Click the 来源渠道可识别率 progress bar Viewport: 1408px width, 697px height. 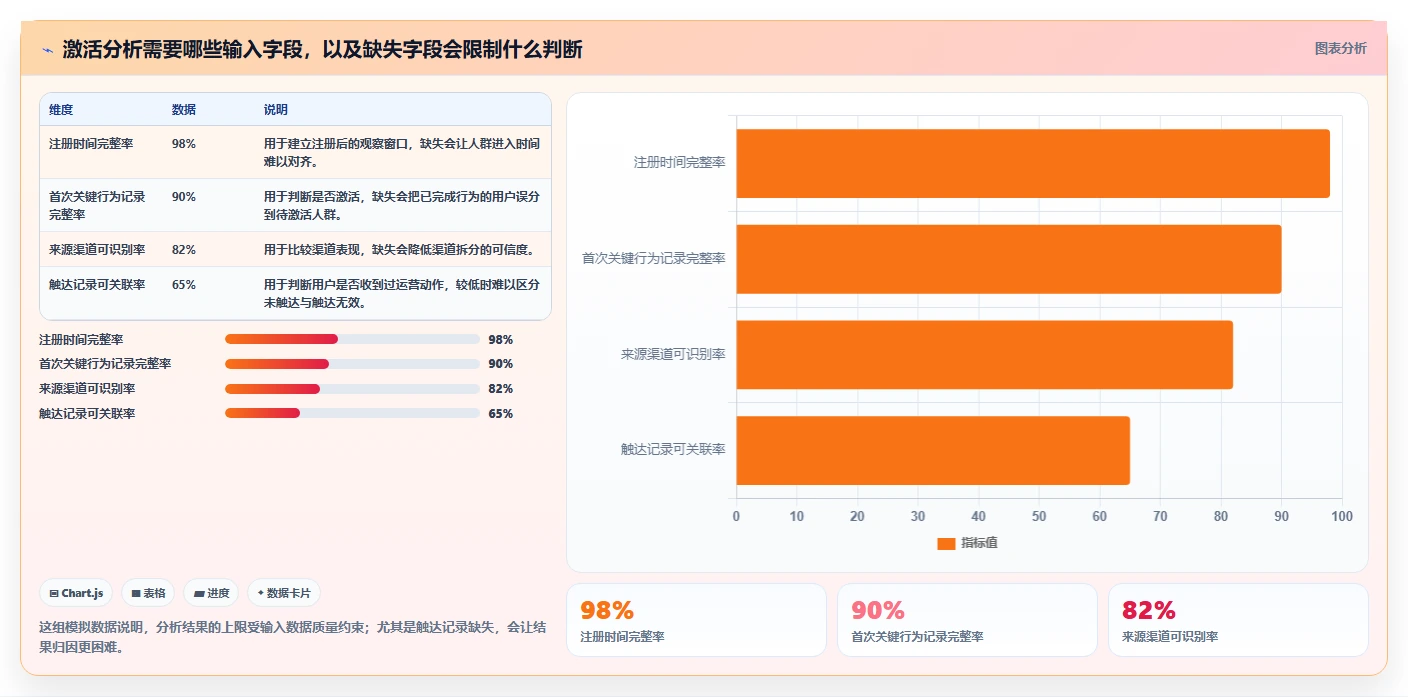(x=352, y=389)
